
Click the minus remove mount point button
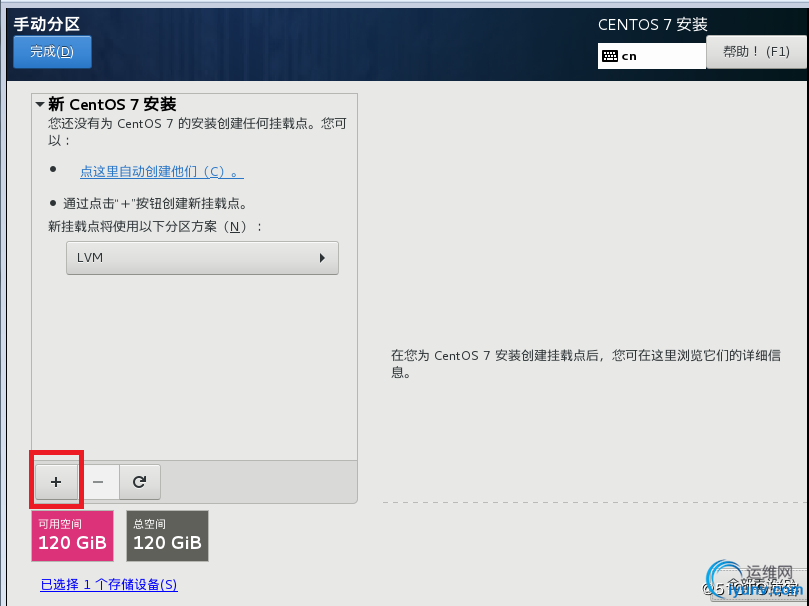(x=98, y=482)
